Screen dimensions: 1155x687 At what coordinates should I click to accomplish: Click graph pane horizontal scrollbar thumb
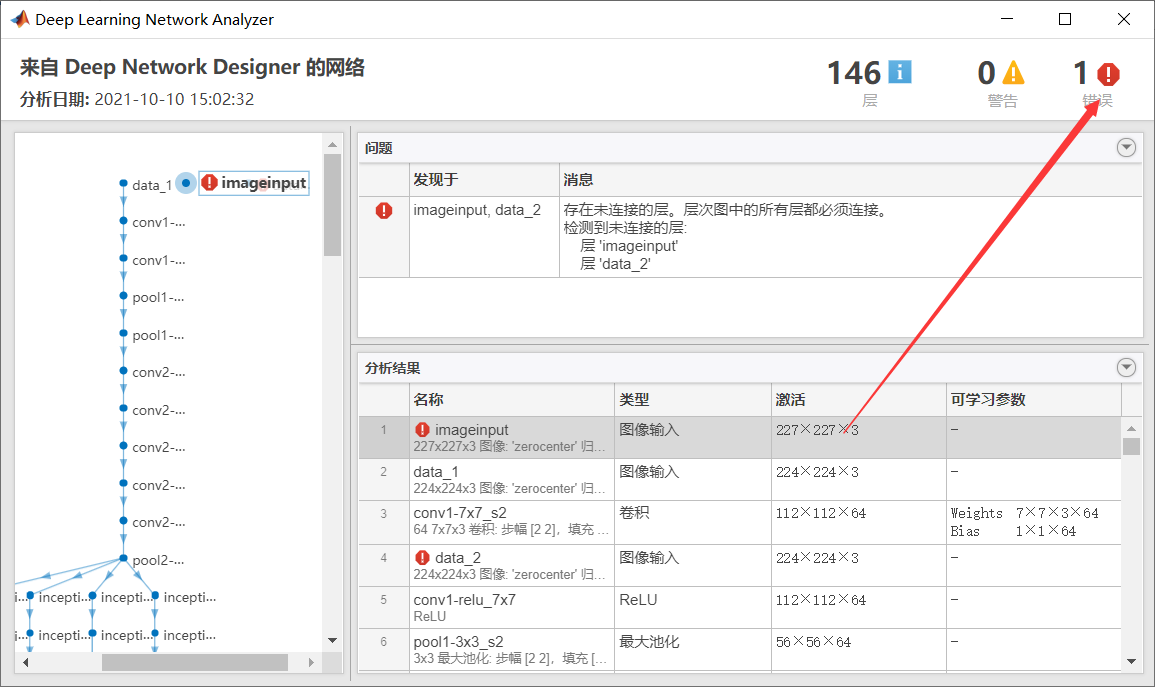pyautogui.click(x=194, y=663)
